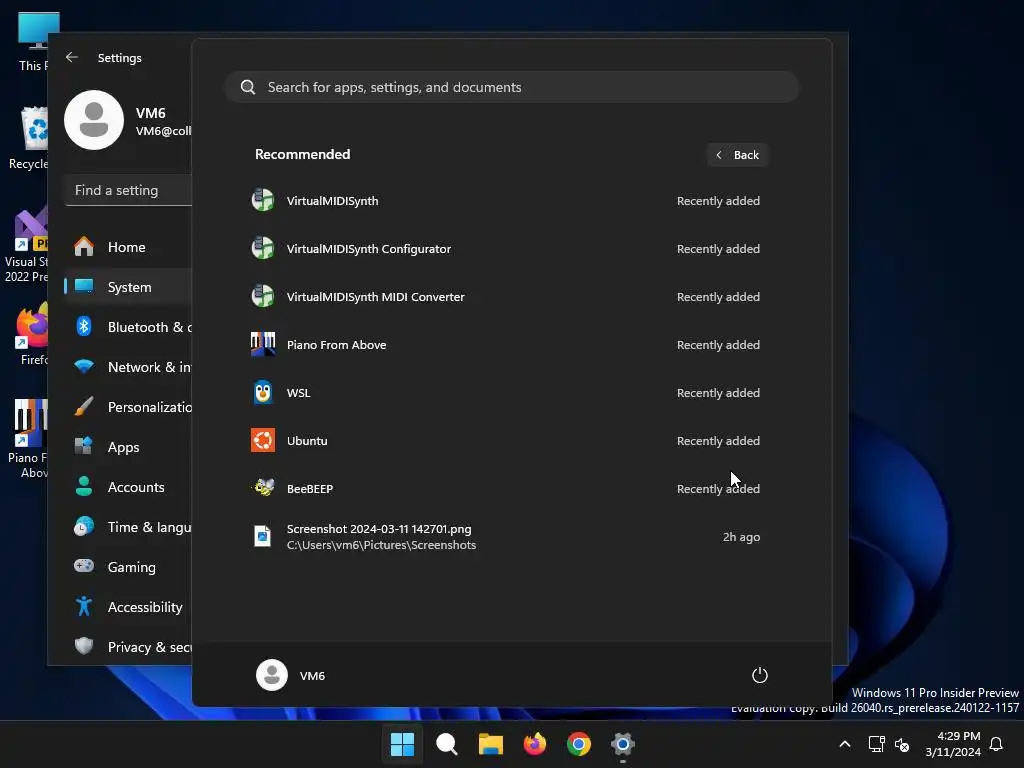Open Apps settings page
Screen dimensions: 1024x768
128,447
